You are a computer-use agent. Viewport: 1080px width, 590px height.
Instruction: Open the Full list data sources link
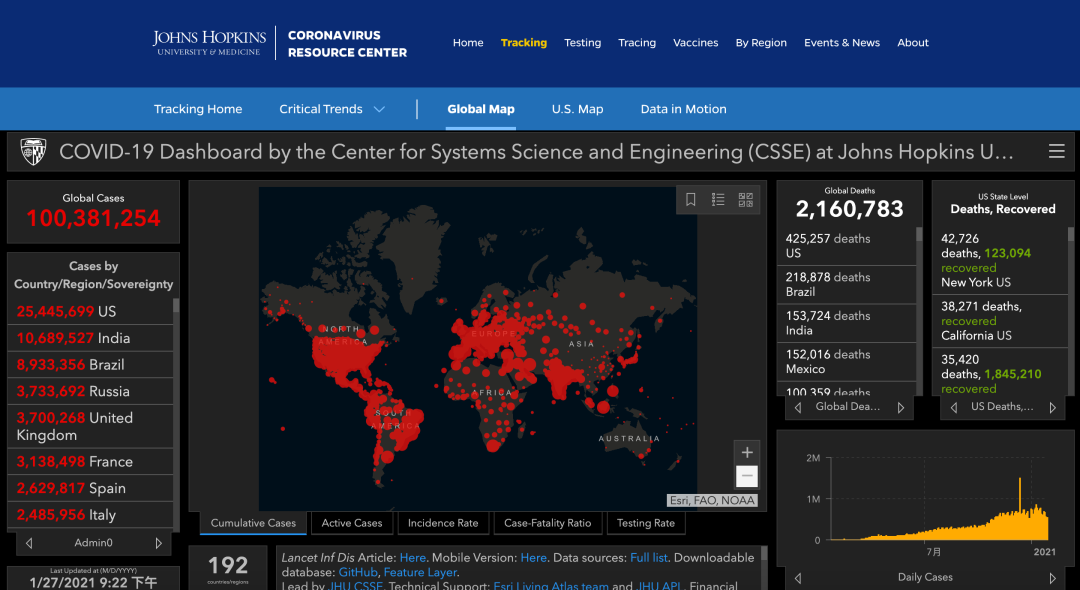tap(648, 558)
